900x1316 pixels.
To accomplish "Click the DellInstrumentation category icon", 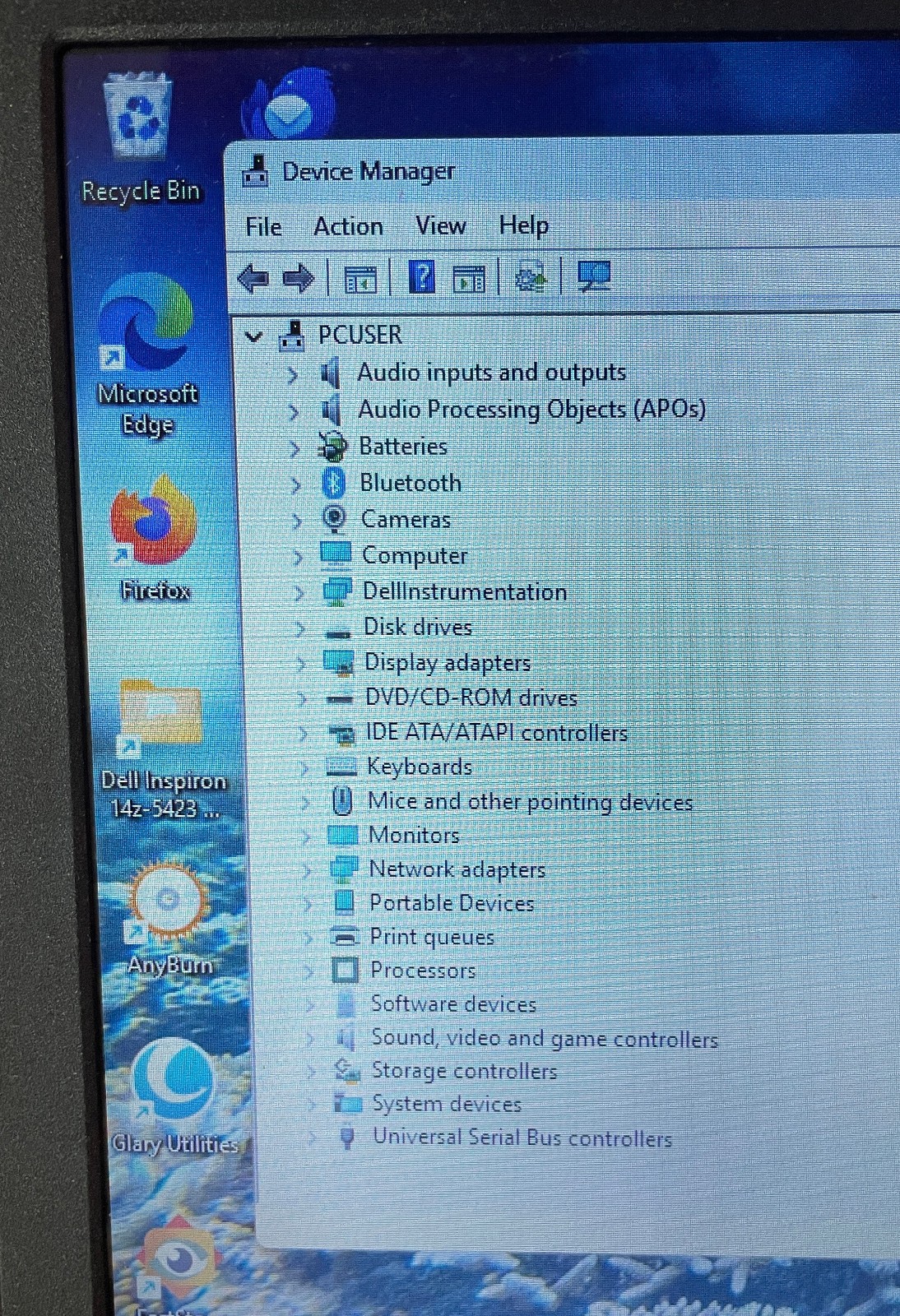I will click(336, 591).
